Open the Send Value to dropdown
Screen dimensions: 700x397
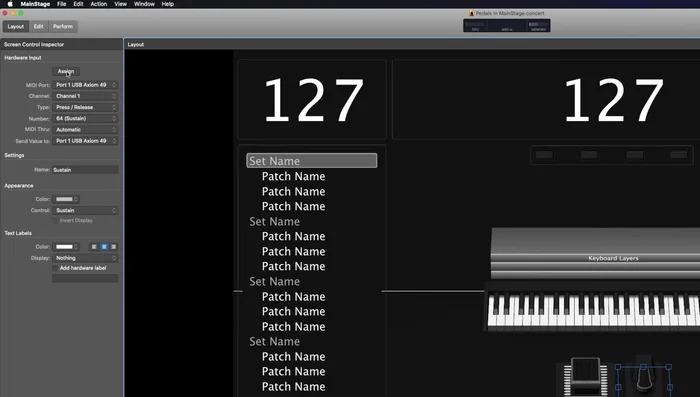[85, 141]
